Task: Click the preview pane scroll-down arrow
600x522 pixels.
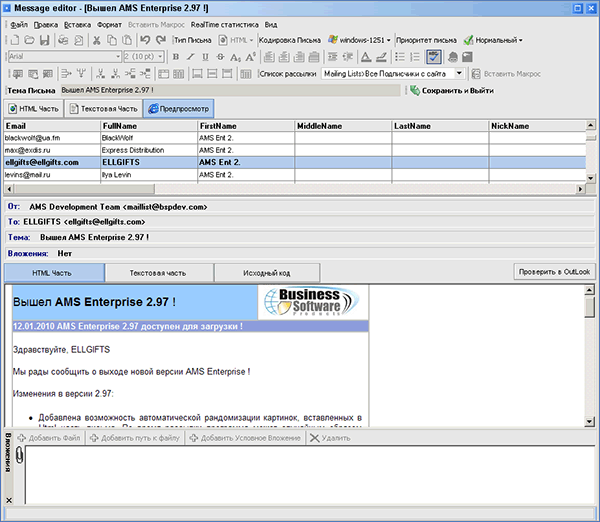Action: tap(590, 422)
